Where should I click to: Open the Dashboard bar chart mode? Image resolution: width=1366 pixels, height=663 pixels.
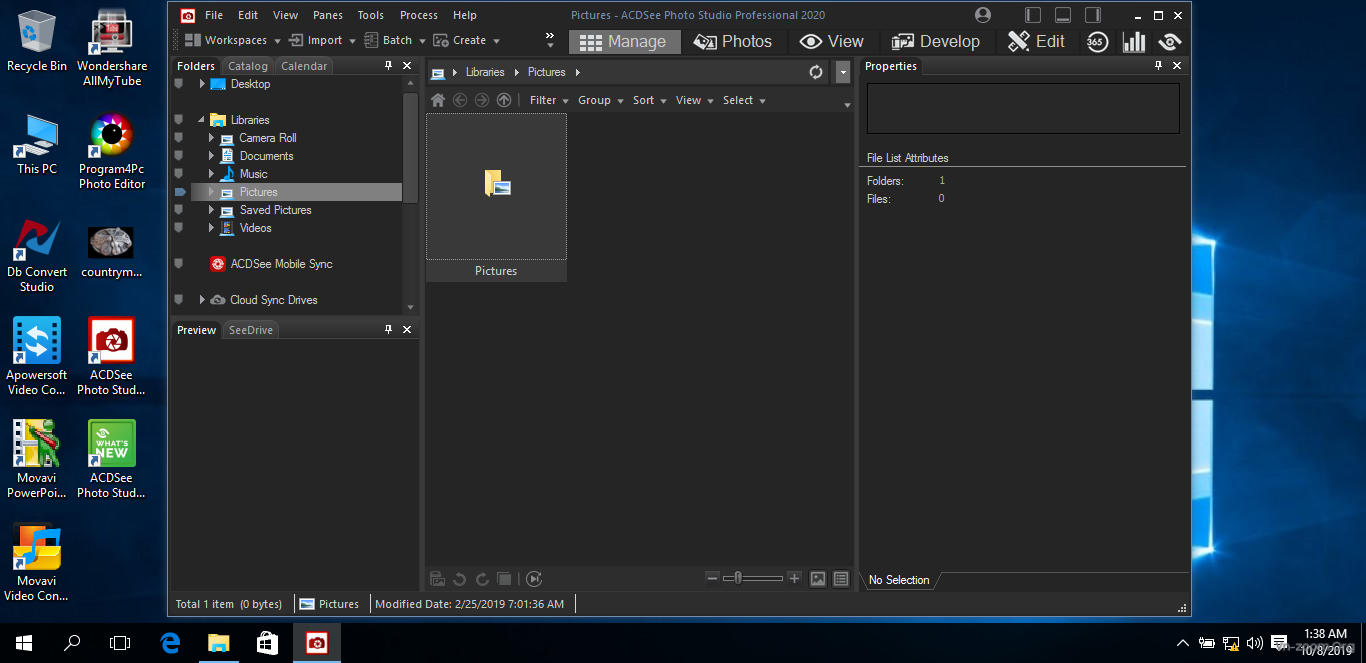pyautogui.click(x=1134, y=41)
